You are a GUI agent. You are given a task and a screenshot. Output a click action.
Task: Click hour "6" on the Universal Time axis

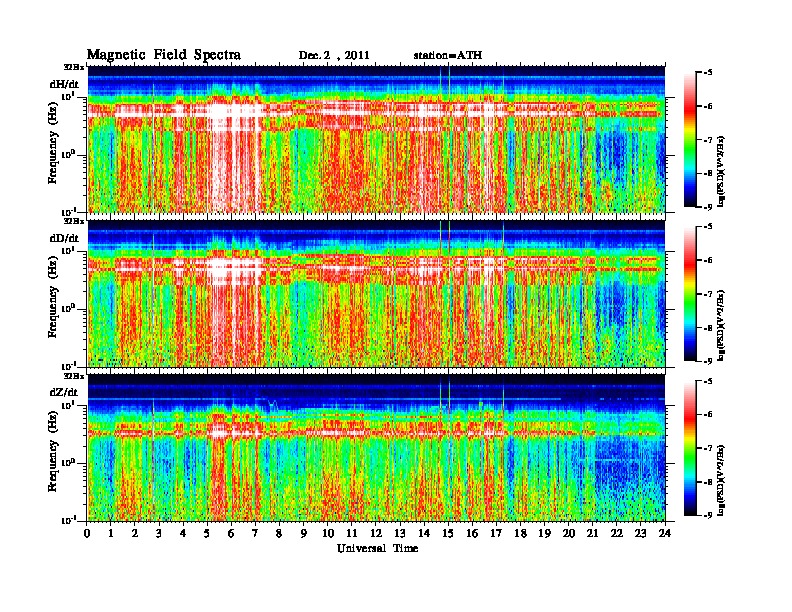(x=231, y=533)
